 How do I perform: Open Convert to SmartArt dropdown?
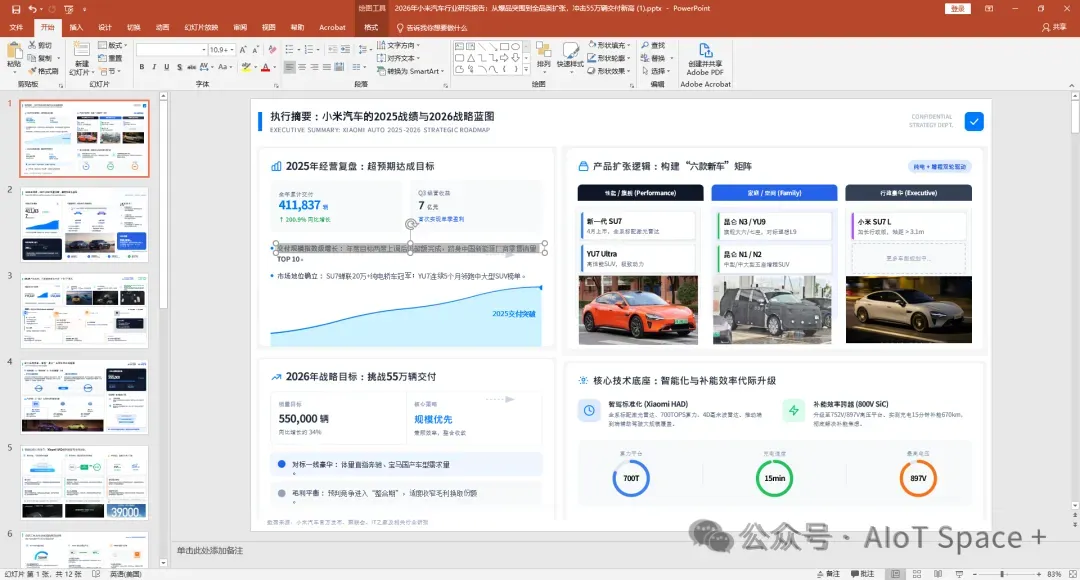pos(411,71)
